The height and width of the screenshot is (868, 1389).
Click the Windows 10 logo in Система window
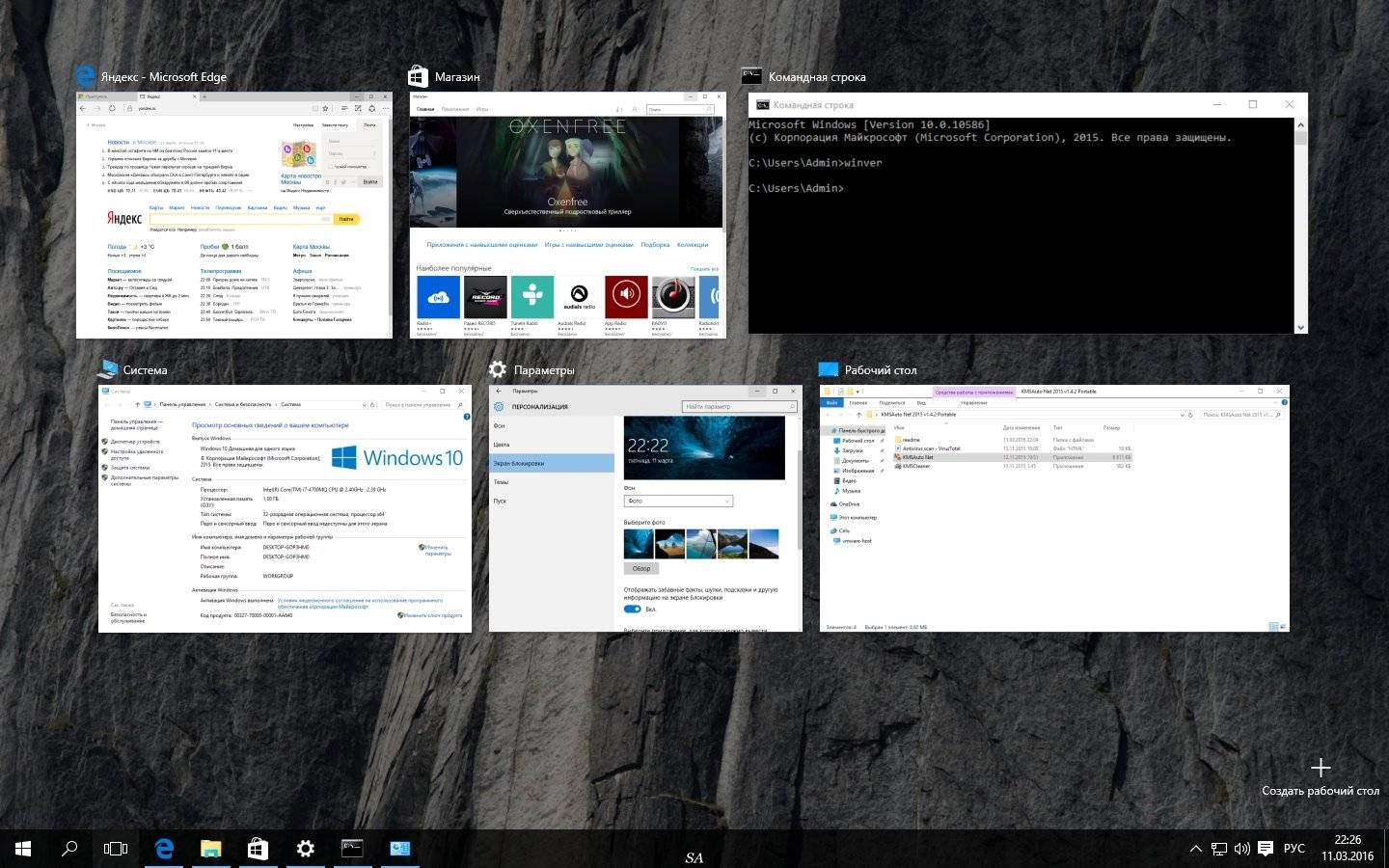click(397, 457)
